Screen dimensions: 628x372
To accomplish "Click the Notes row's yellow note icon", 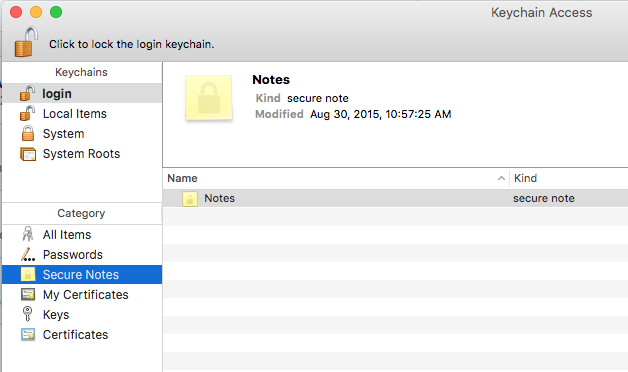I will click(190, 199).
